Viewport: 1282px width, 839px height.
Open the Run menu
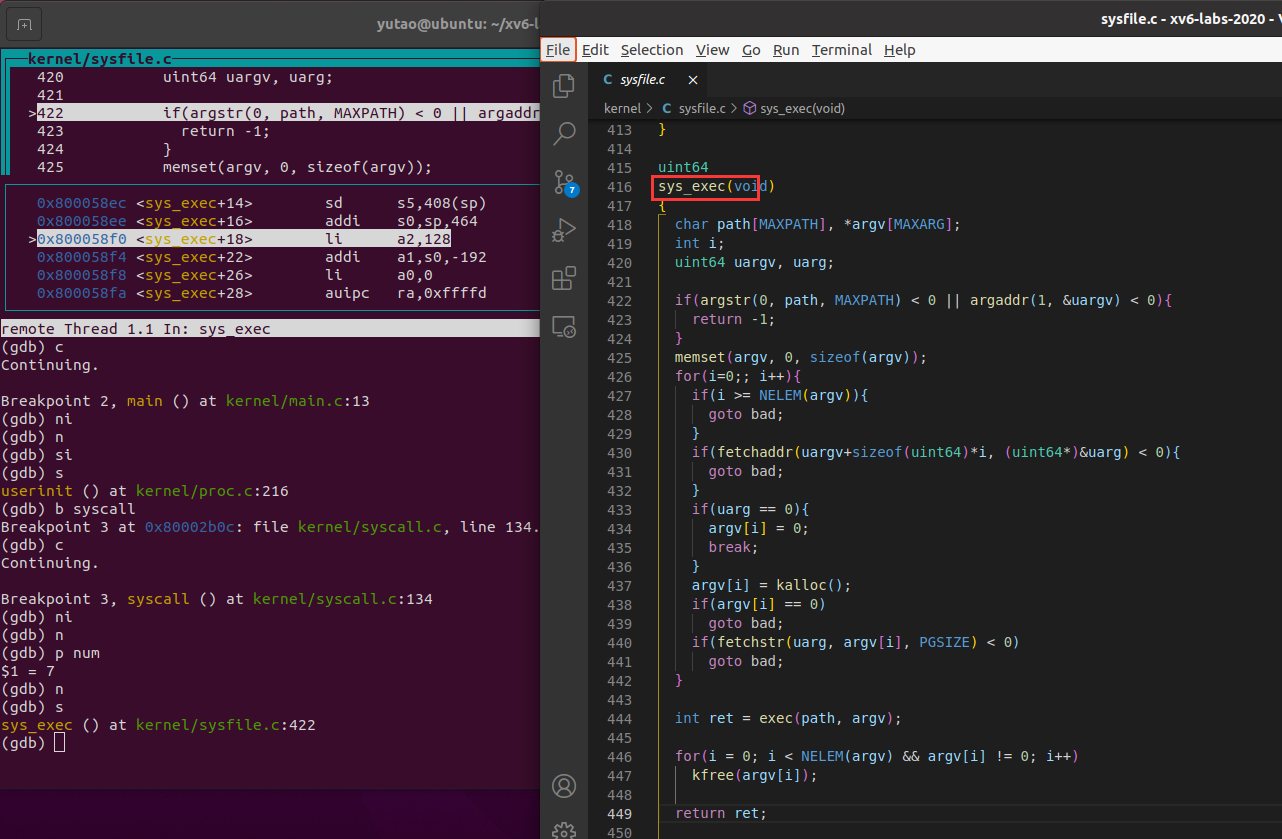(x=785, y=50)
